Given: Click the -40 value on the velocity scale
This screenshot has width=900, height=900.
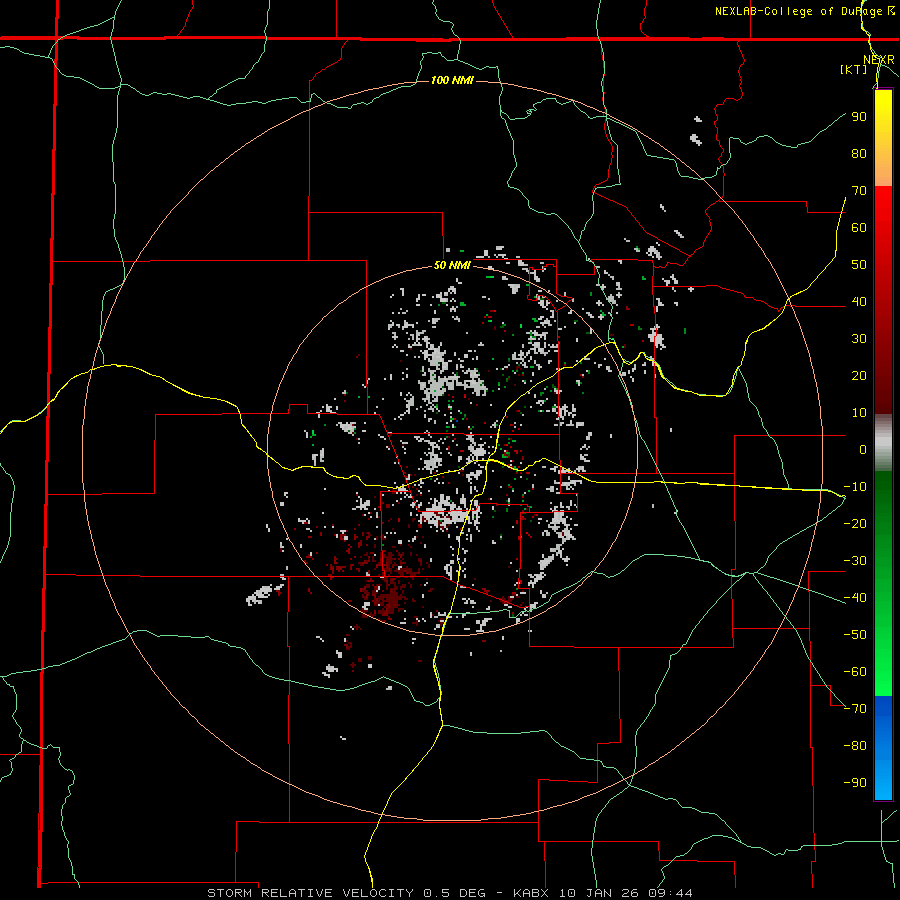Looking at the screenshot, I should coord(855,598).
